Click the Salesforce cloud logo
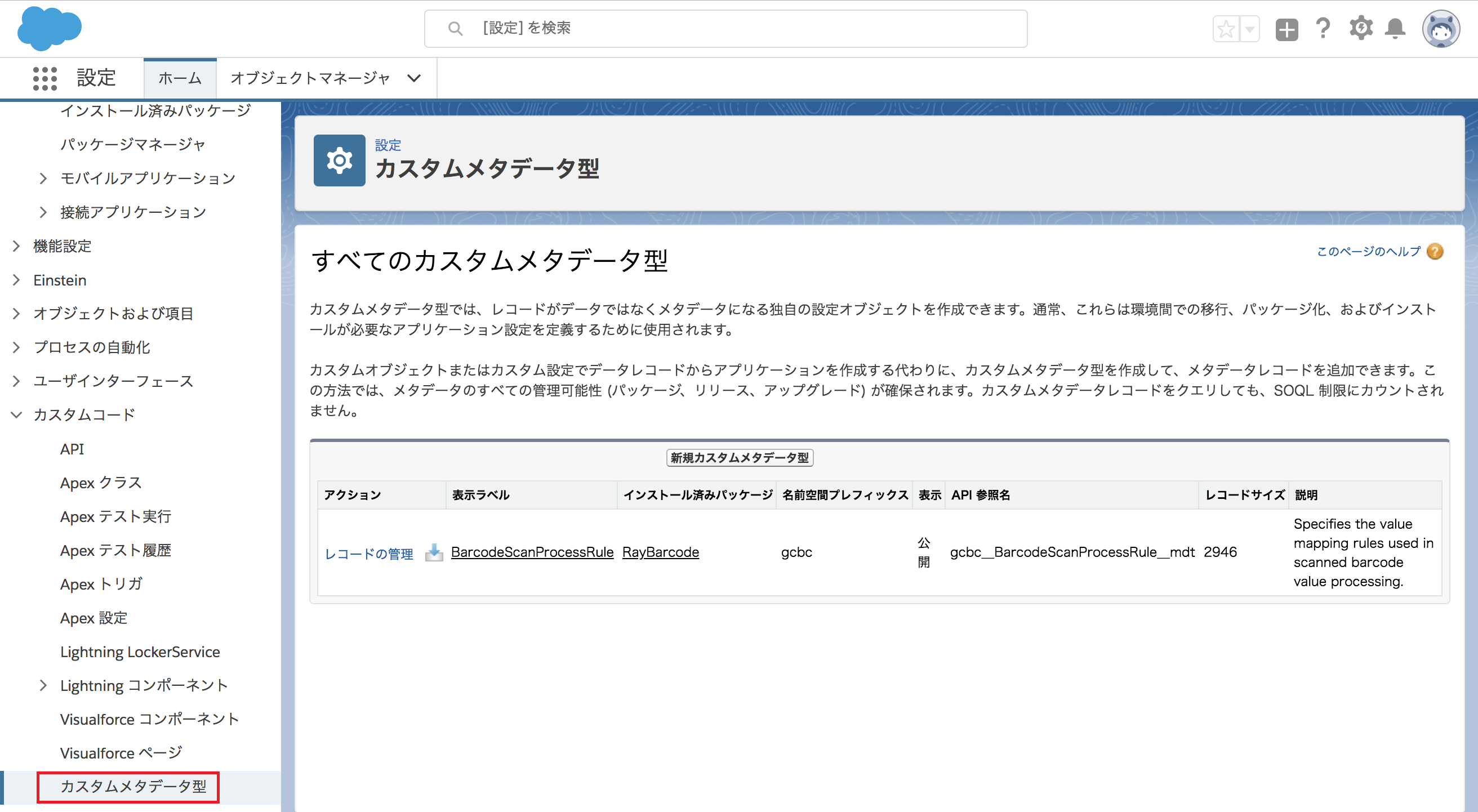The width and height of the screenshot is (1478, 812). (50, 28)
